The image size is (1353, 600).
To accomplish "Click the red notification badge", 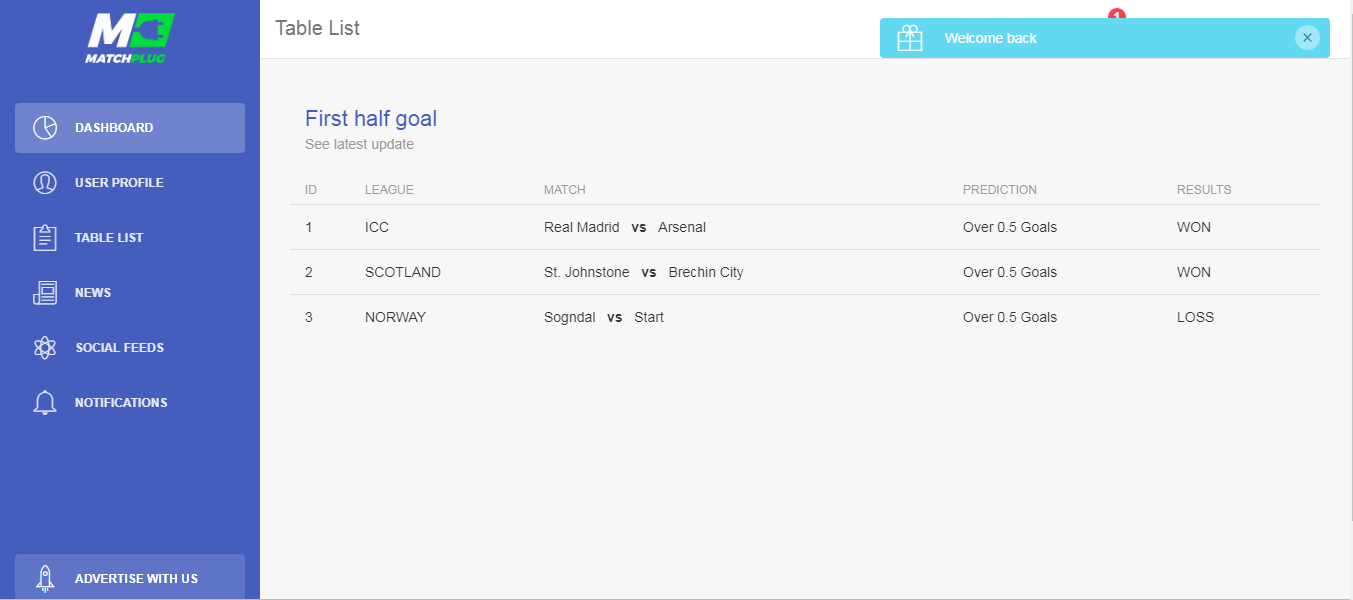I will pyautogui.click(x=1117, y=14).
